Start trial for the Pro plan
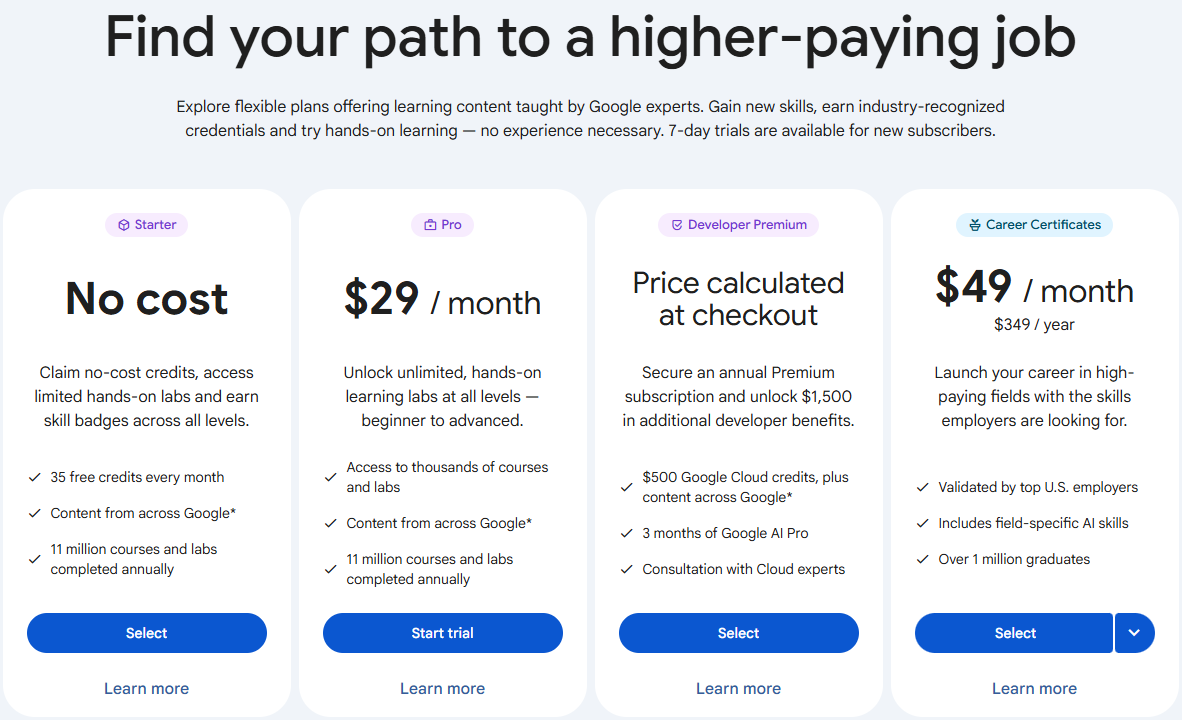The width and height of the screenshot is (1182, 720). click(443, 633)
